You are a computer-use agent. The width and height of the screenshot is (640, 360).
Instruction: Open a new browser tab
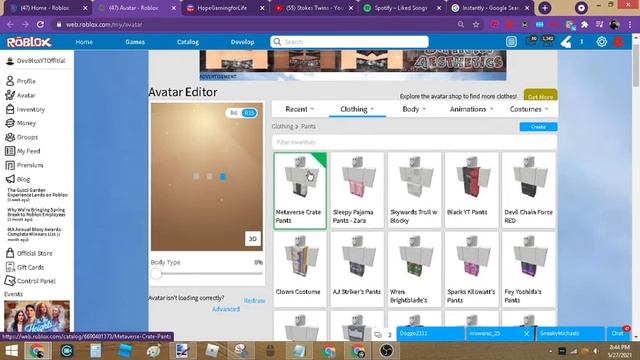click(x=544, y=8)
